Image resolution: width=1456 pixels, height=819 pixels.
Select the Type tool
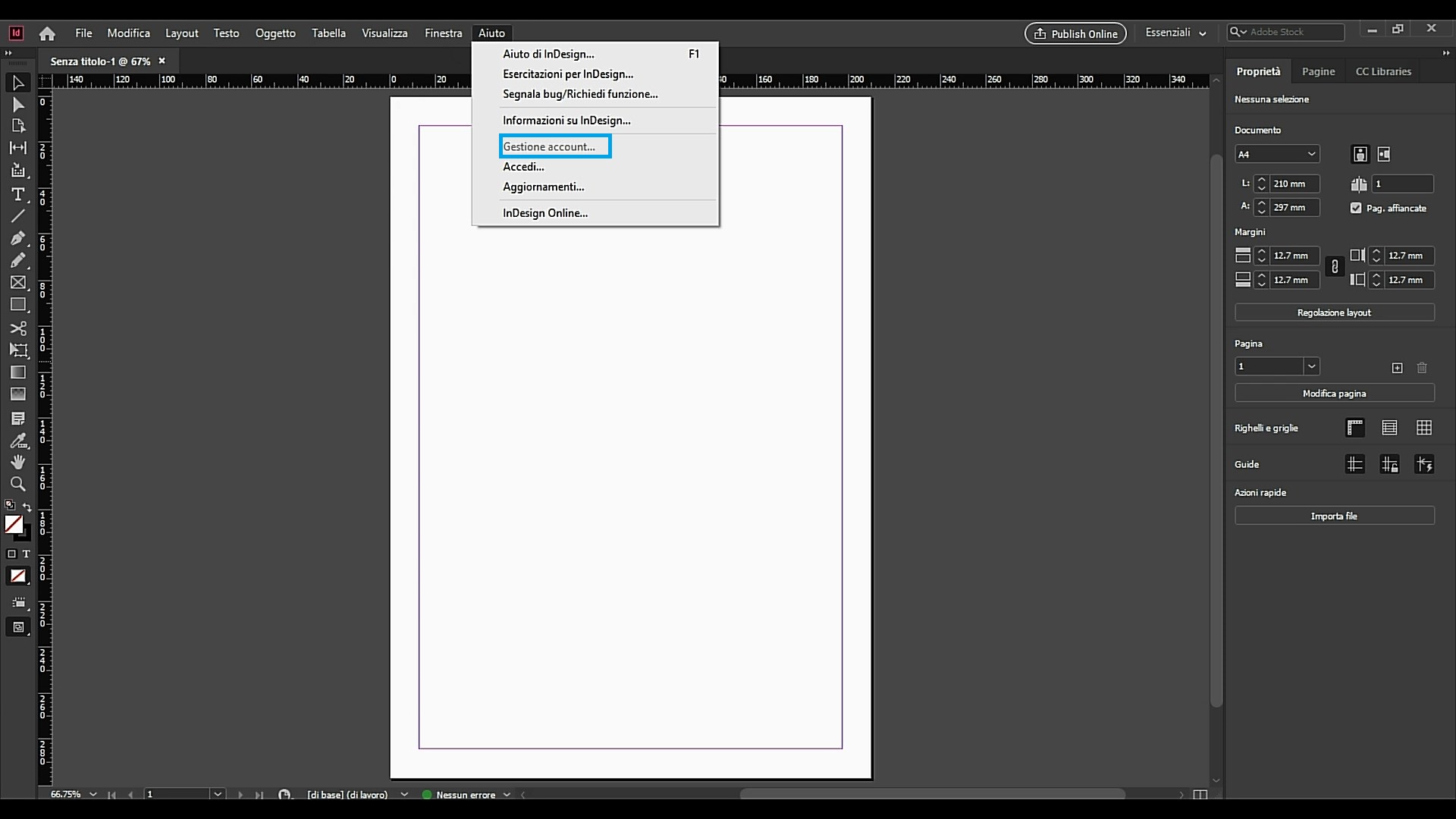click(x=18, y=194)
